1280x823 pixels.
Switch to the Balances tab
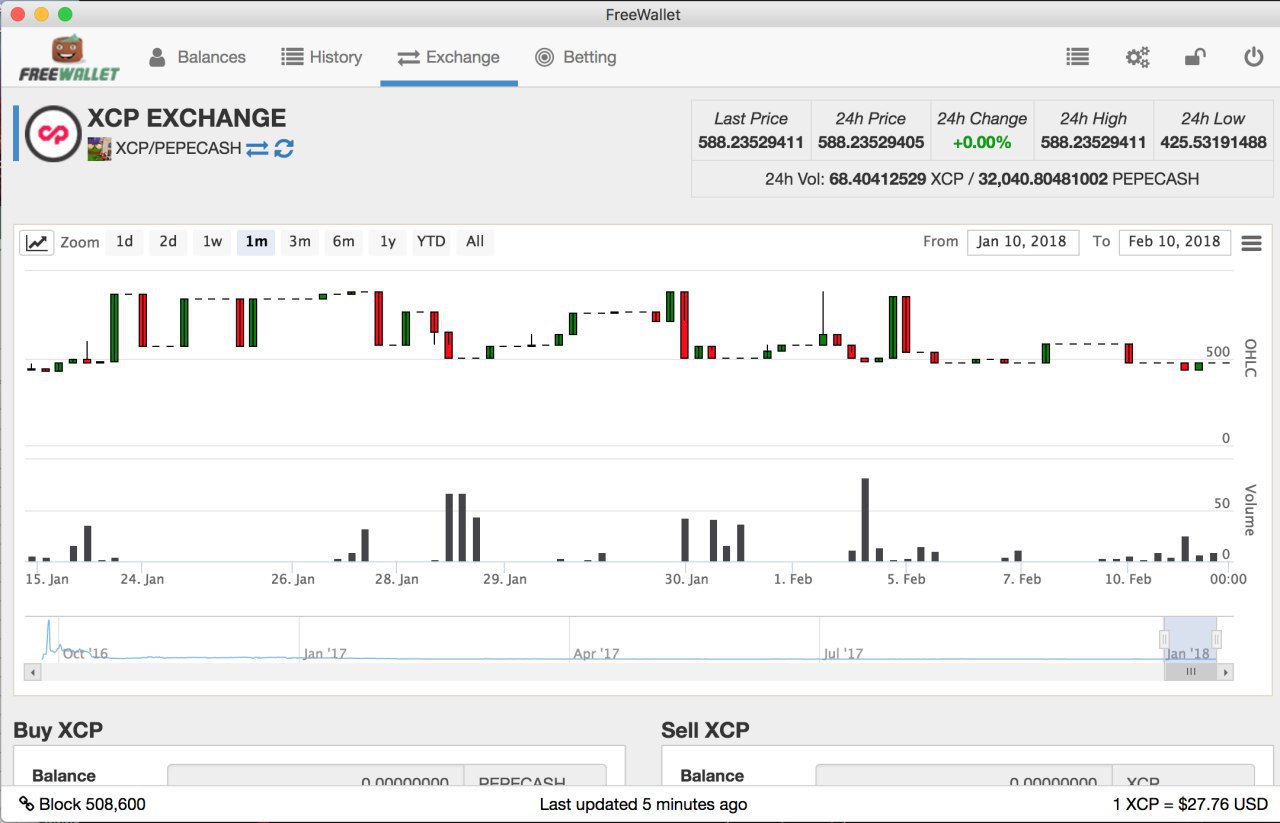(197, 57)
